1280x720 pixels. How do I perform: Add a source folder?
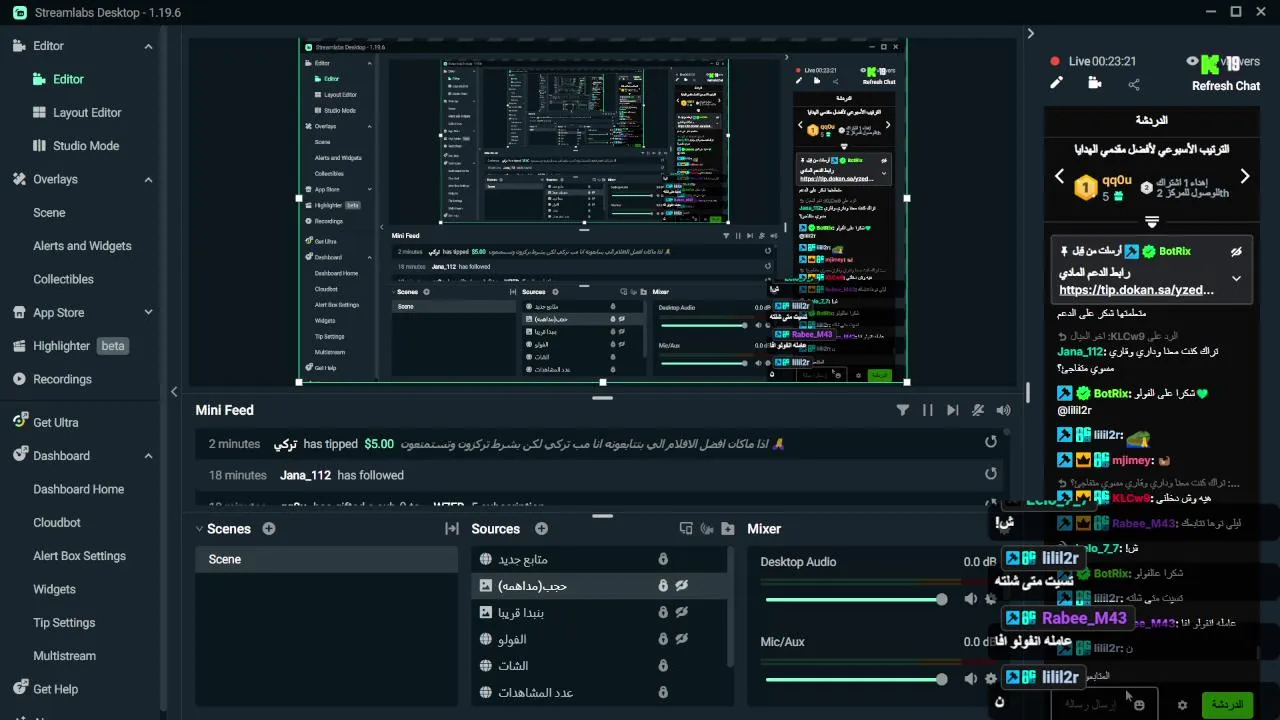pos(728,529)
